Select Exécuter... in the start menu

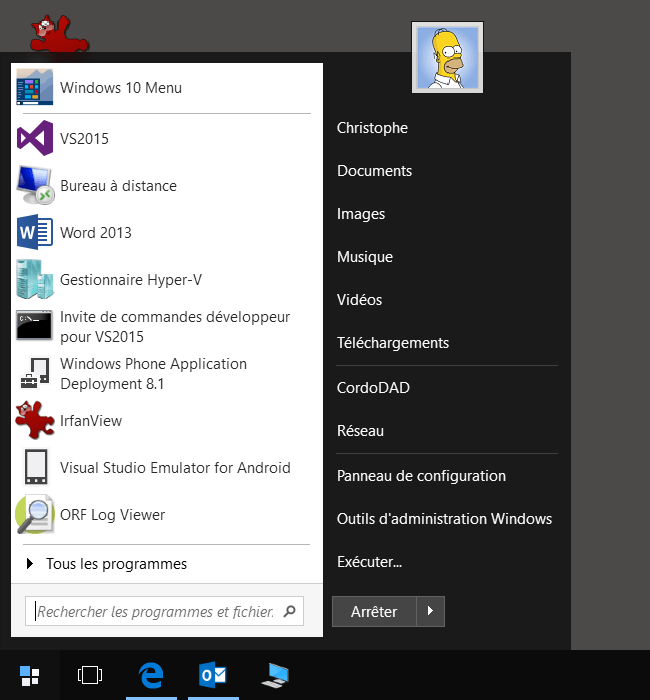tap(369, 562)
